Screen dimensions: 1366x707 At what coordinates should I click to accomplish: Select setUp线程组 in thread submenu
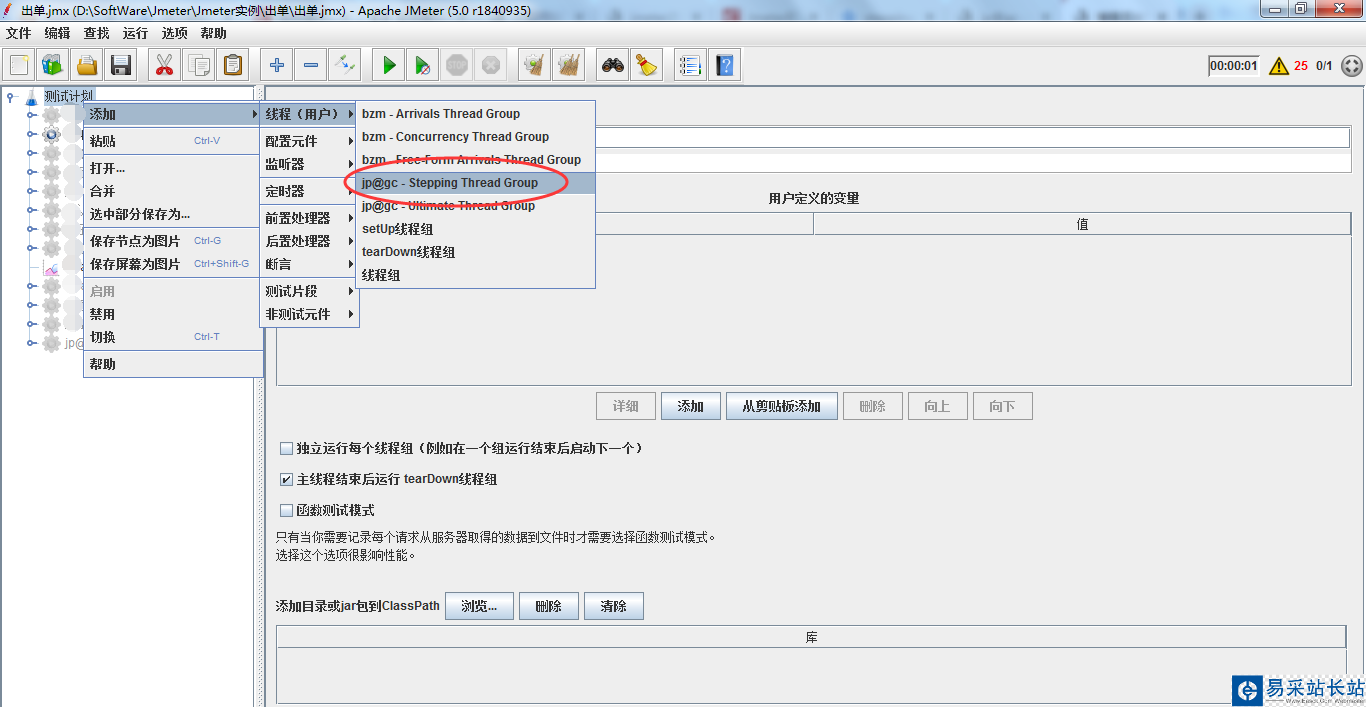tap(476, 229)
